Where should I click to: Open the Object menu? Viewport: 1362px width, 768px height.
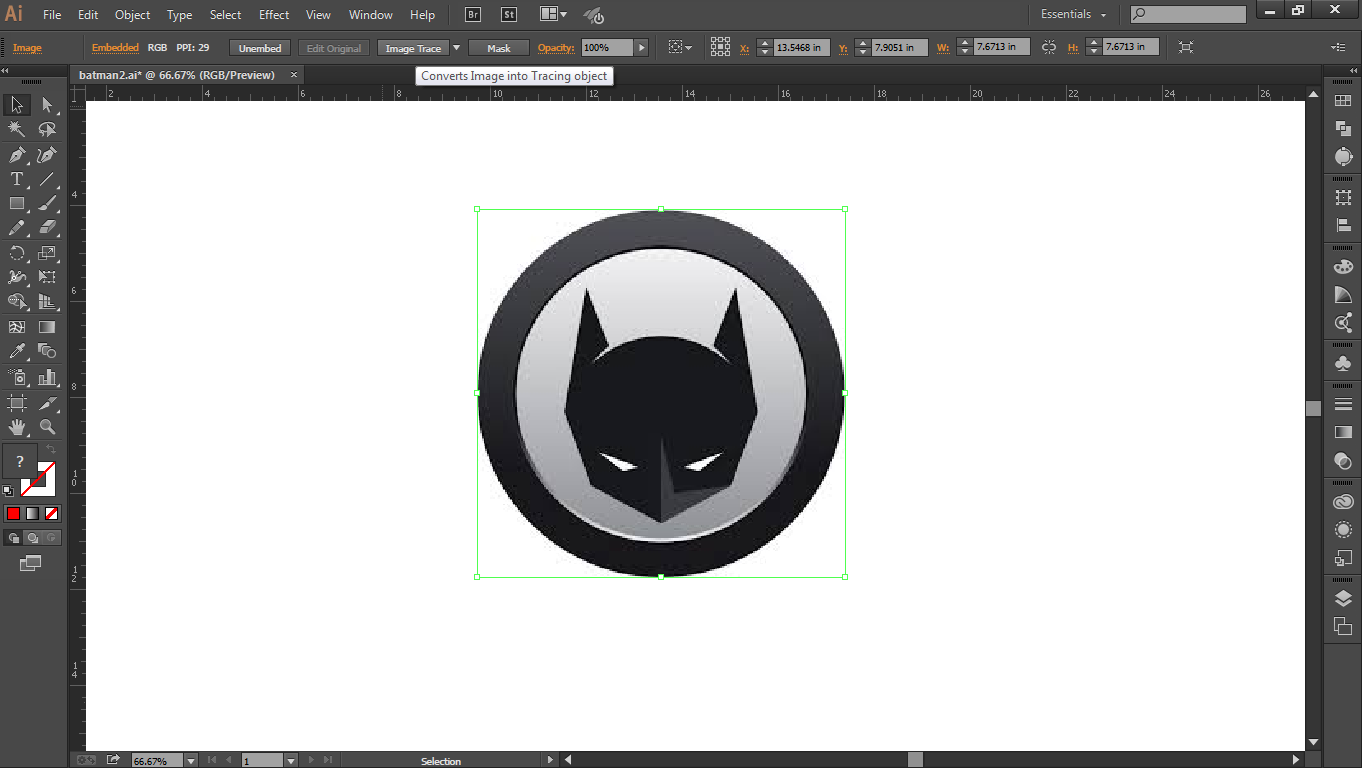pos(131,14)
